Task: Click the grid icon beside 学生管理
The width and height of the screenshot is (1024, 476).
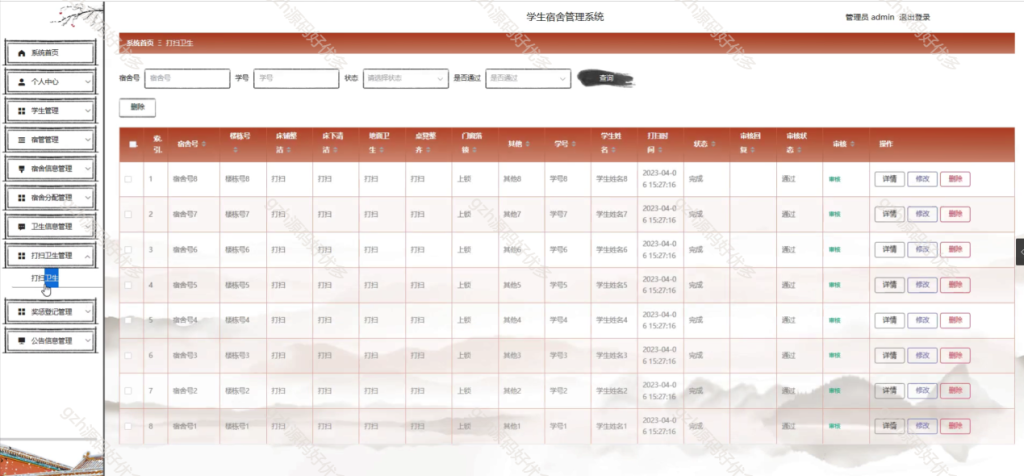Action: click(x=22, y=110)
